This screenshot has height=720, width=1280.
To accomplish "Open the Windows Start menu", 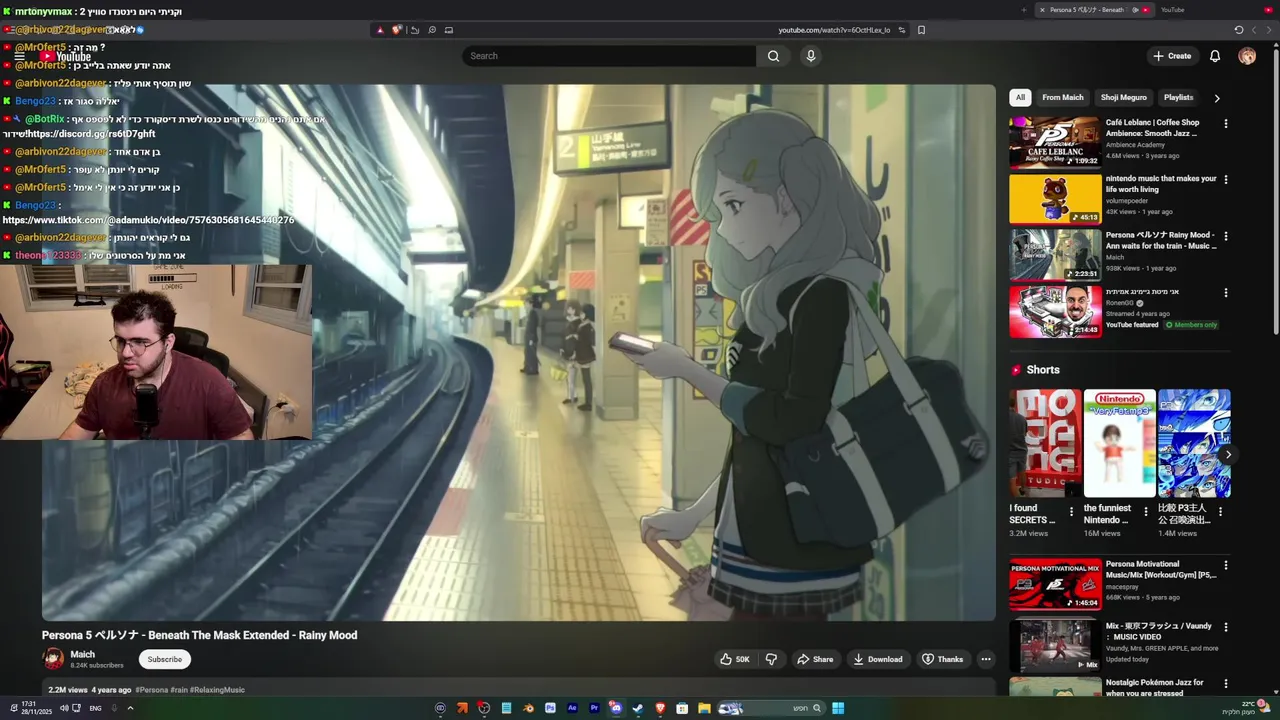I will [x=838, y=708].
